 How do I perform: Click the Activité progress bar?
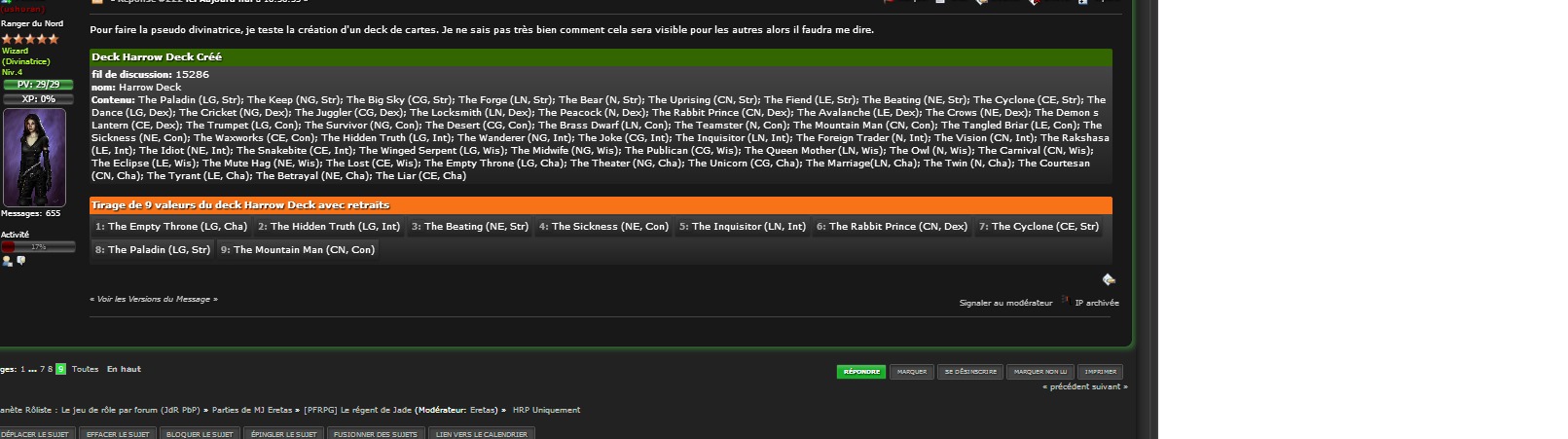coord(38,247)
